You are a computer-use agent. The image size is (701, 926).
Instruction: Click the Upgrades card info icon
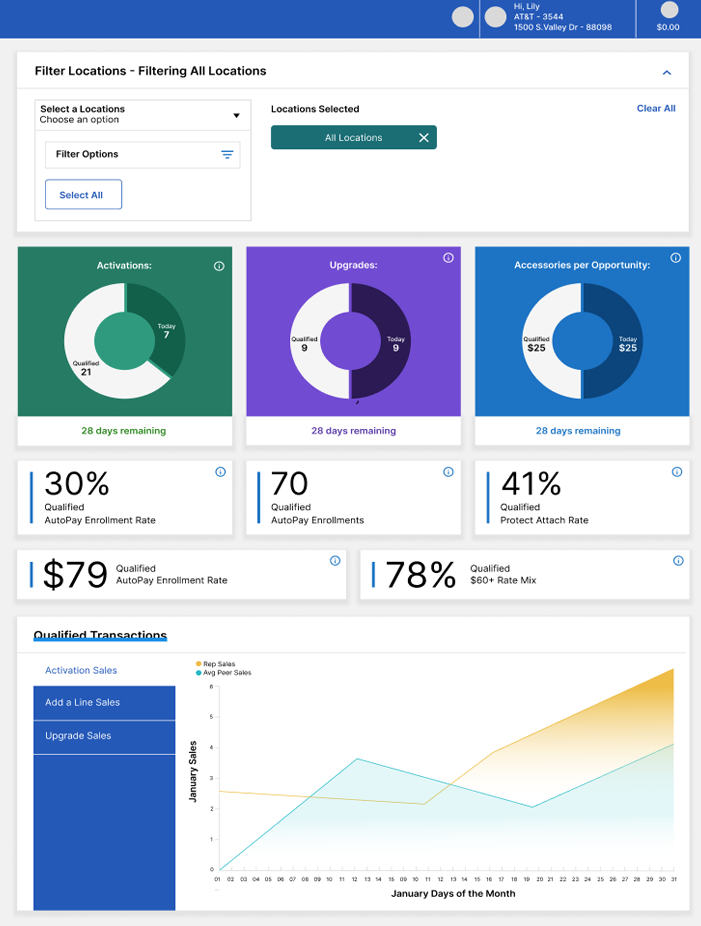[x=448, y=258]
